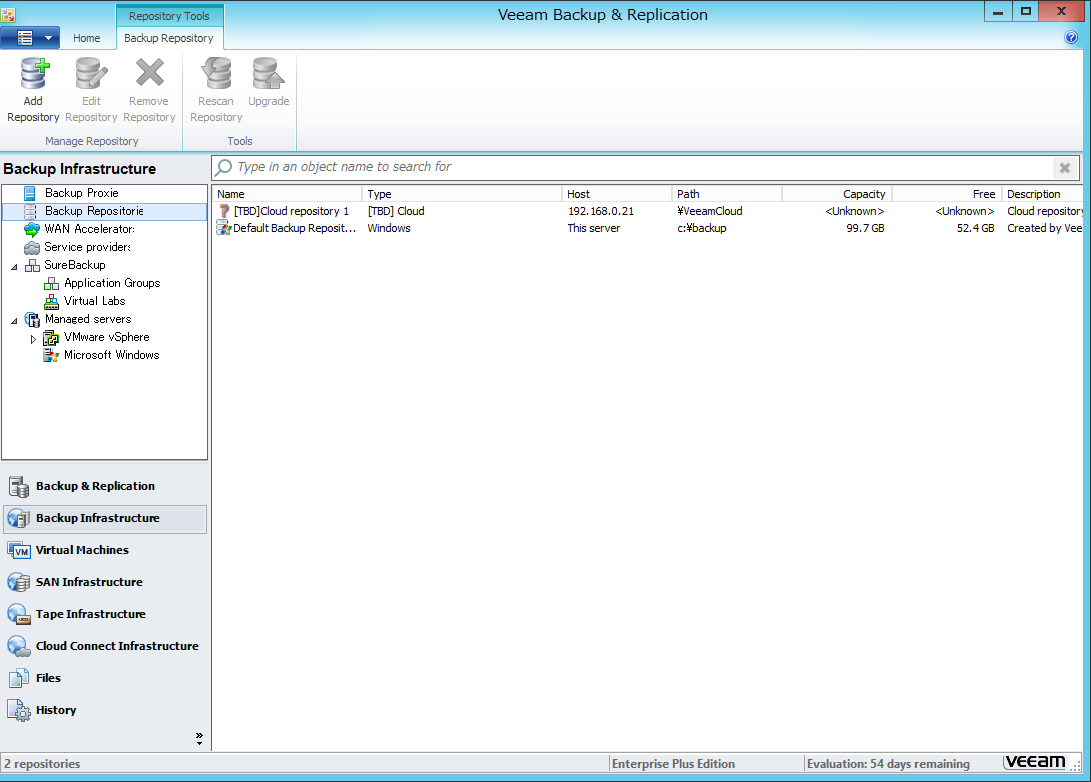Select the [TBD]Cloud repository 1 row
The height and width of the screenshot is (782, 1091).
[648, 211]
